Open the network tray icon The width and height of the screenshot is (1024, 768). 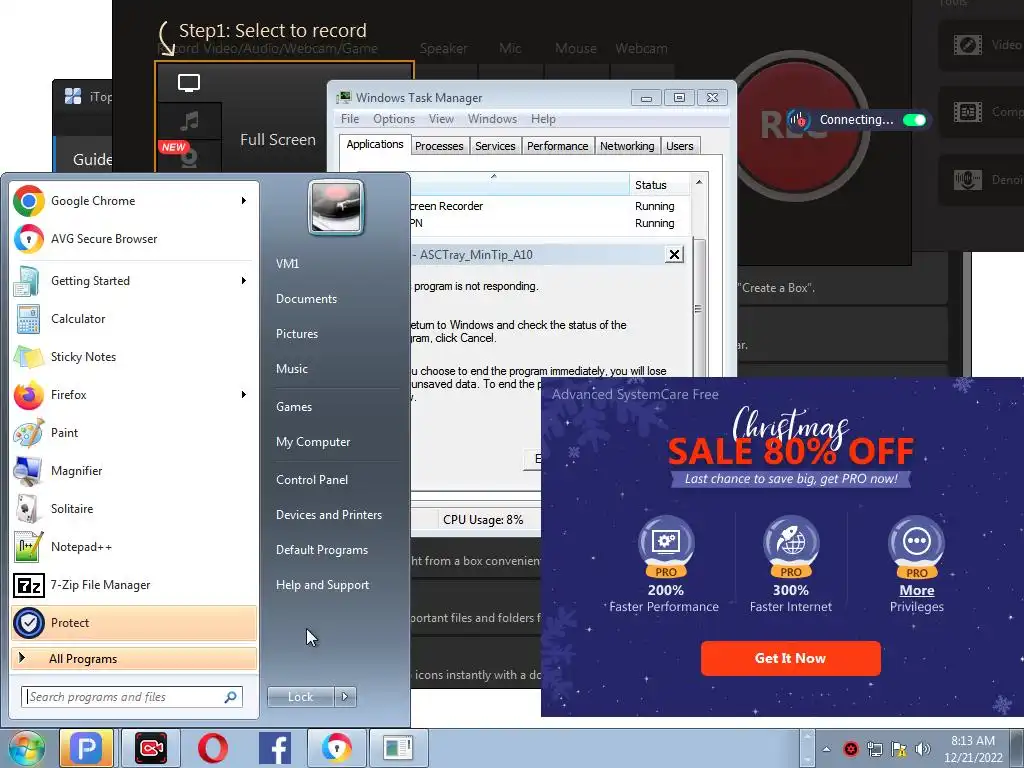(x=874, y=749)
